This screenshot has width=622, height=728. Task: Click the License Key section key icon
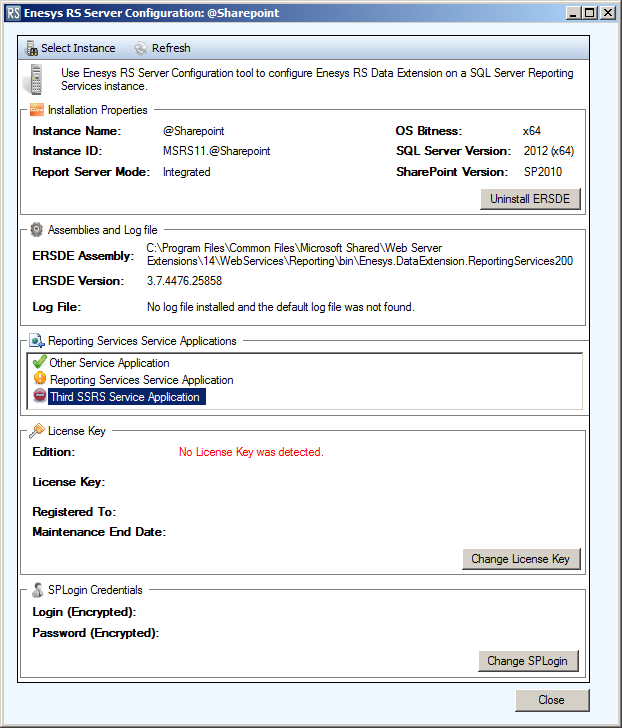[37, 431]
